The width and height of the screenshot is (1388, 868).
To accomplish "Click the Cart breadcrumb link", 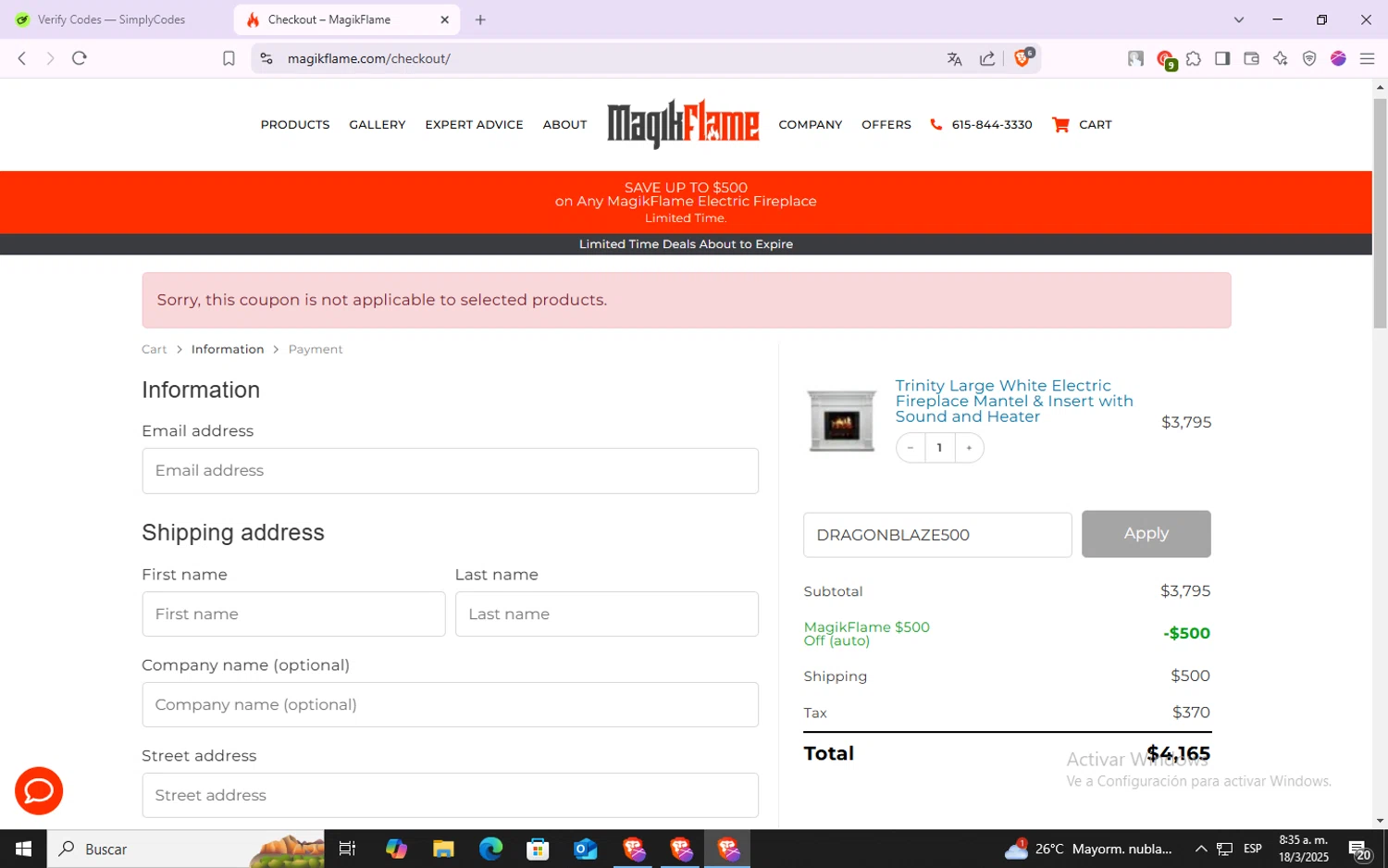I will [x=155, y=349].
